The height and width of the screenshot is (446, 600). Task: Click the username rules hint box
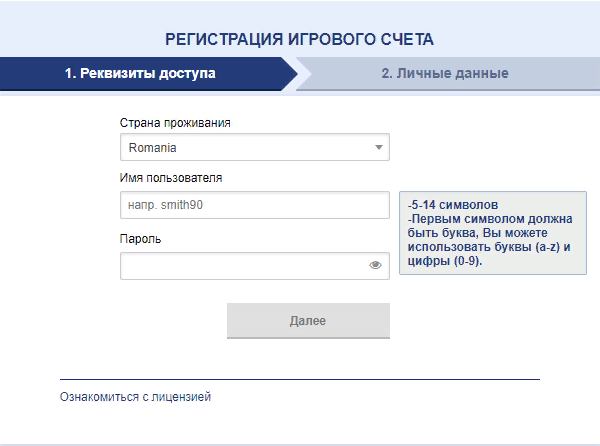coord(493,233)
